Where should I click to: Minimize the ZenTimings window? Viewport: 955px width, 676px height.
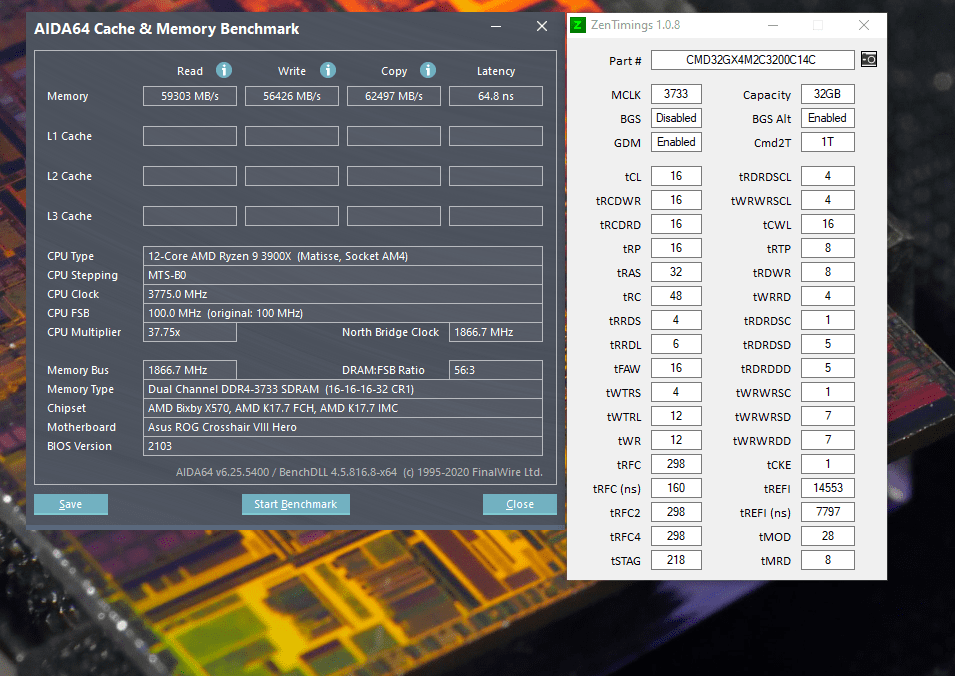(x=773, y=25)
